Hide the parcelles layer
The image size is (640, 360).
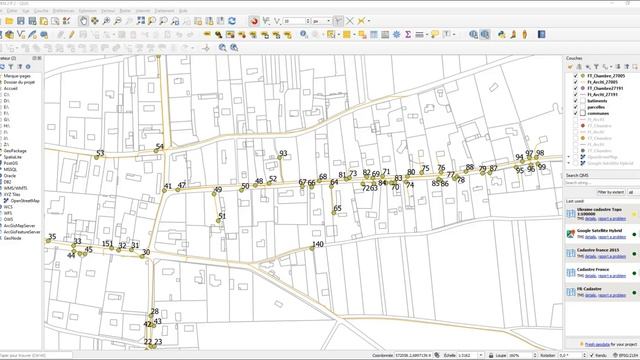[576, 107]
